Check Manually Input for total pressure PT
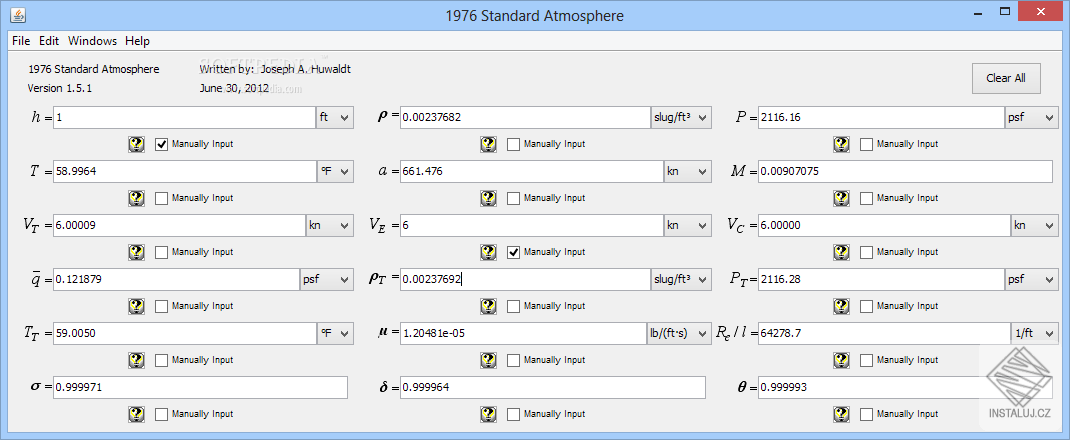The image size is (1070, 440). (x=867, y=306)
